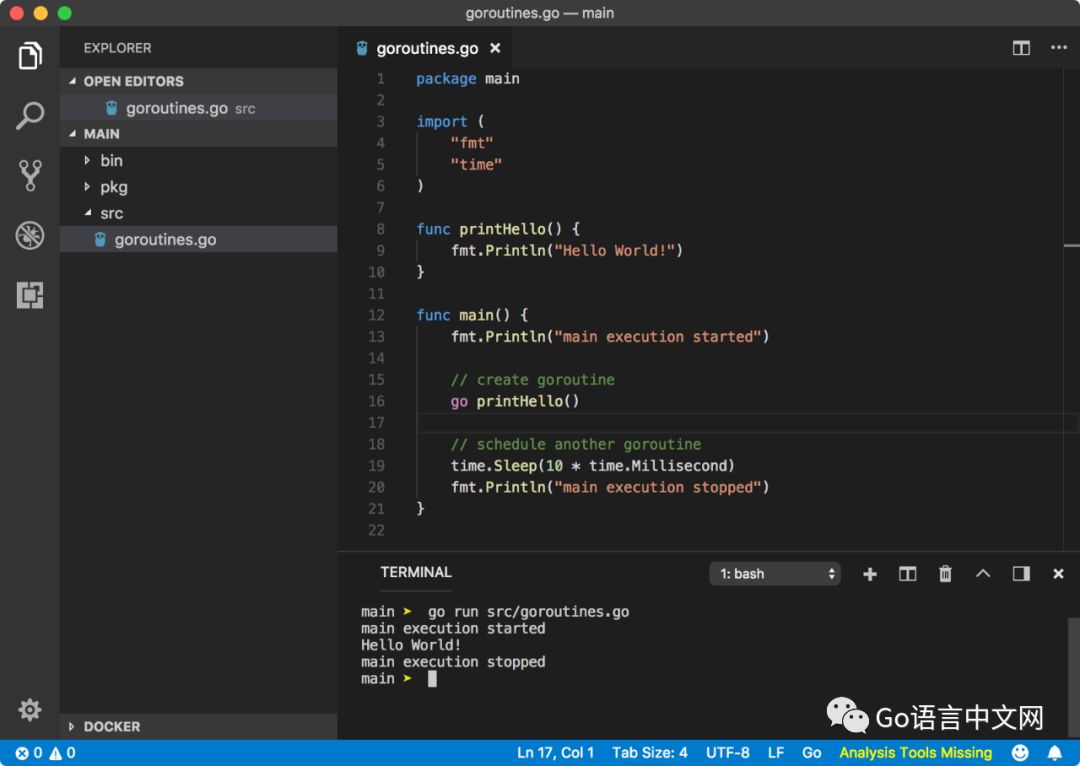Open the Manage gear menu
The width and height of the screenshot is (1080, 766).
pos(30,709)
